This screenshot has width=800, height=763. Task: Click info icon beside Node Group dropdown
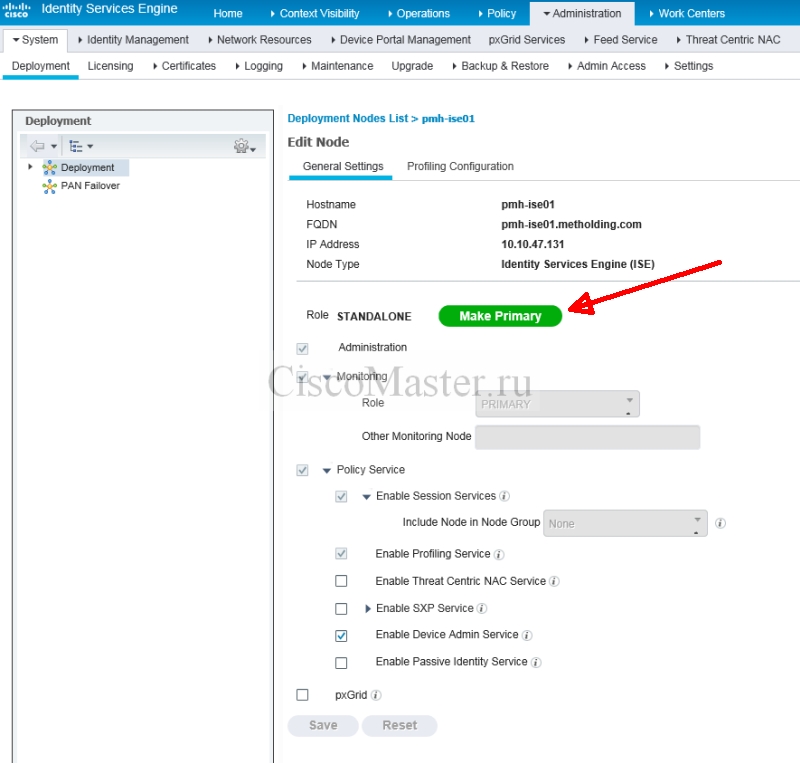pos(720,523)
